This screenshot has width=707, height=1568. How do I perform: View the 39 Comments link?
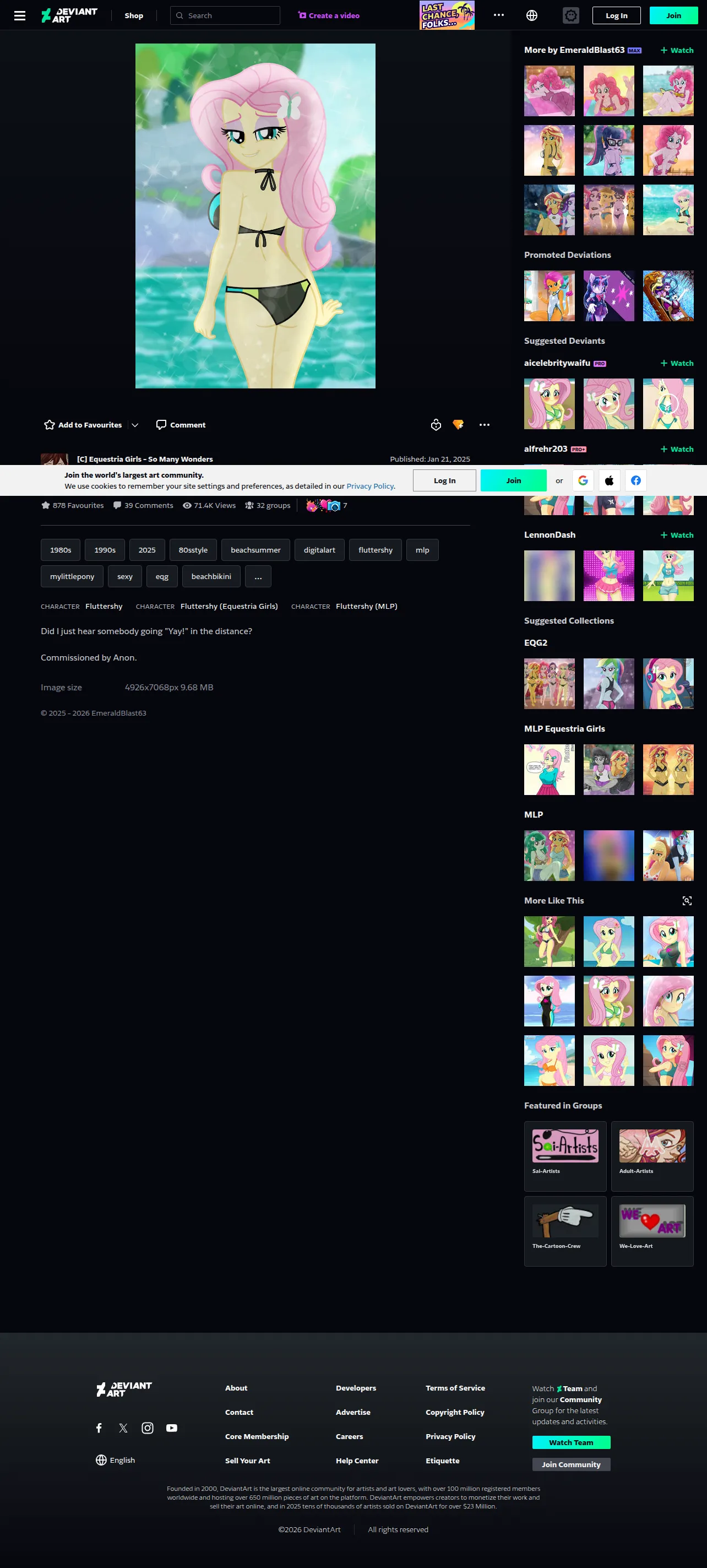click(143, 505)
